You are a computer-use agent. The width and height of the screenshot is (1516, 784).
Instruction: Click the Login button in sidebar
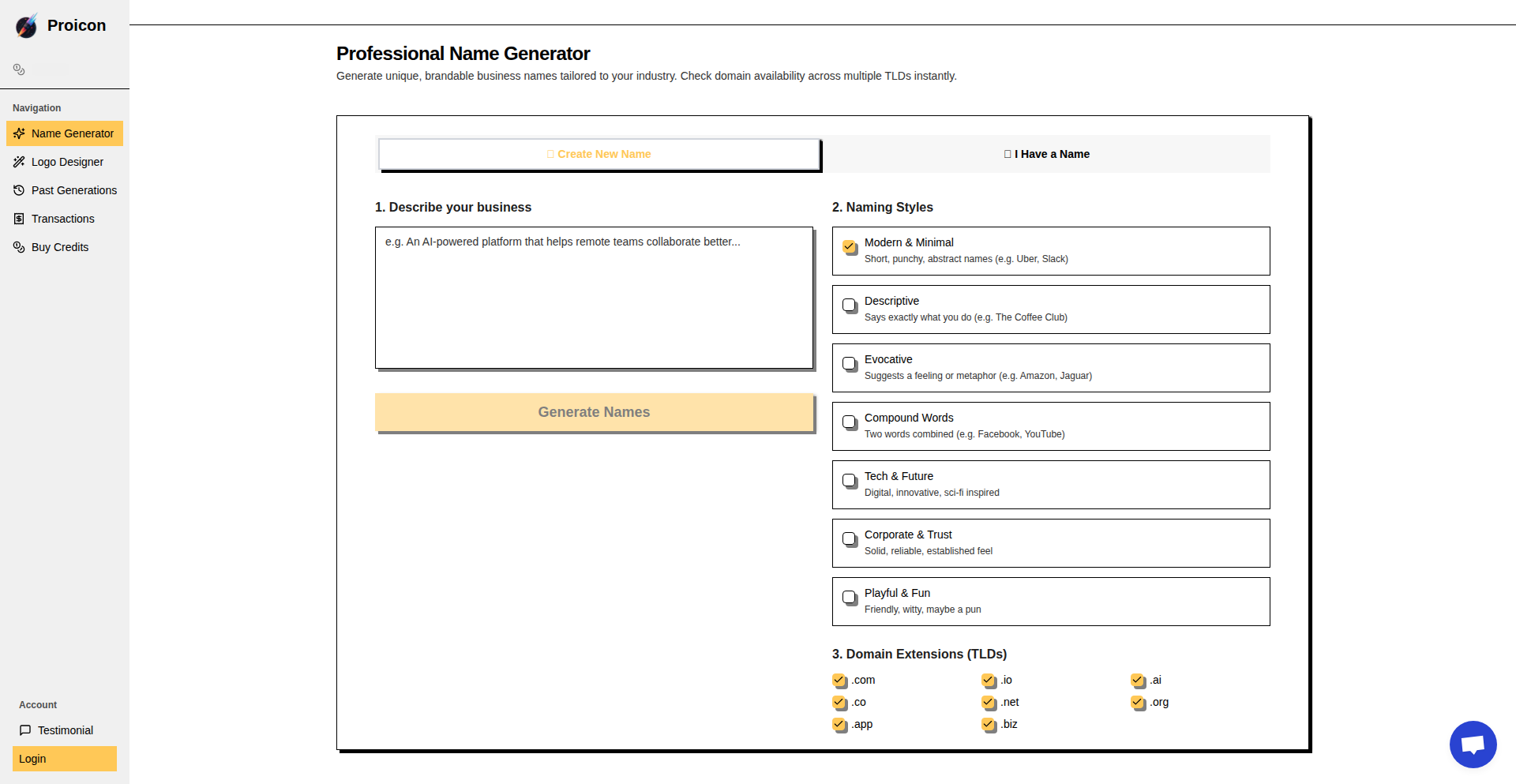pos(65,759)
